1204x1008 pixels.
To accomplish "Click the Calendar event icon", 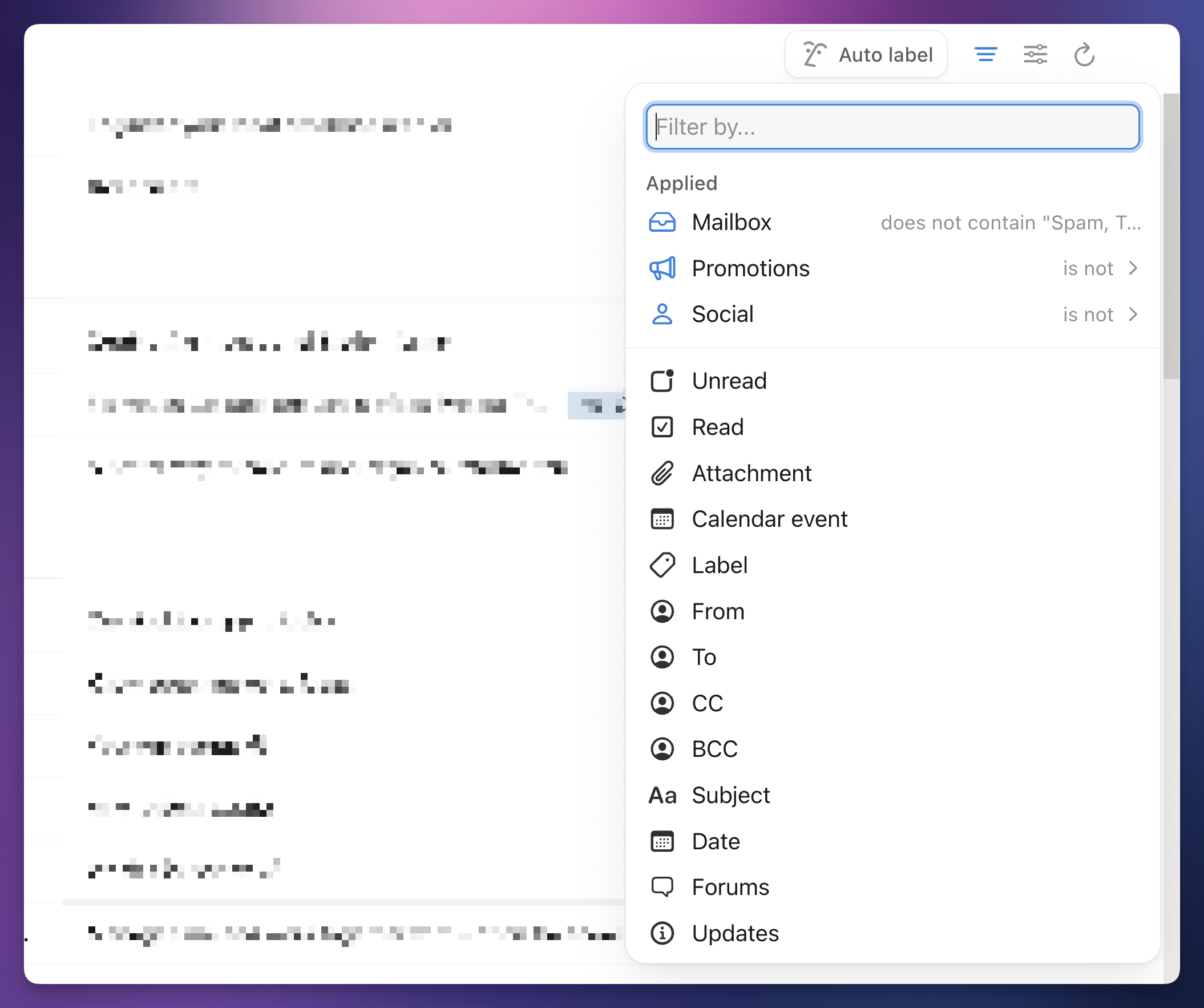I will [662, 519].
